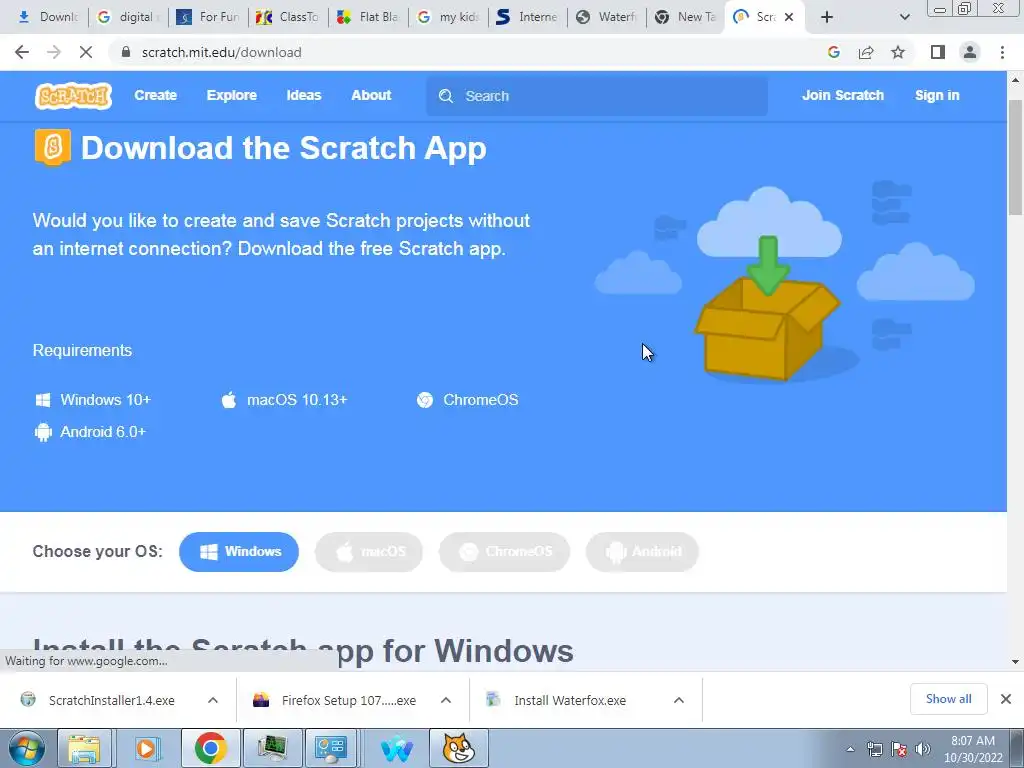Image resolution: width=1024 pixels, height=768 pixels.
Task: Click the Action Center flag tray icon
Action: [899, 749]
